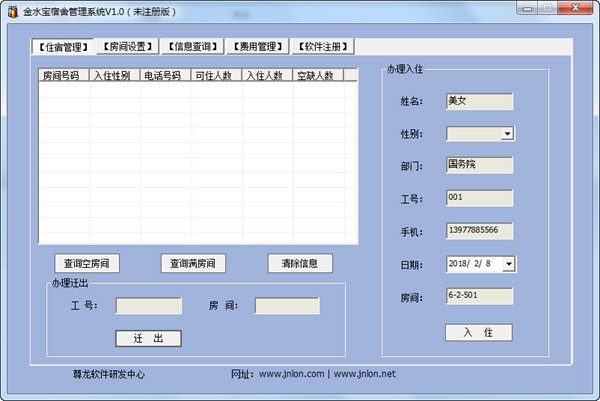Click the 尊龙软件研发中心 footer text
Viewport: 600px width, 401px height.
109,374
